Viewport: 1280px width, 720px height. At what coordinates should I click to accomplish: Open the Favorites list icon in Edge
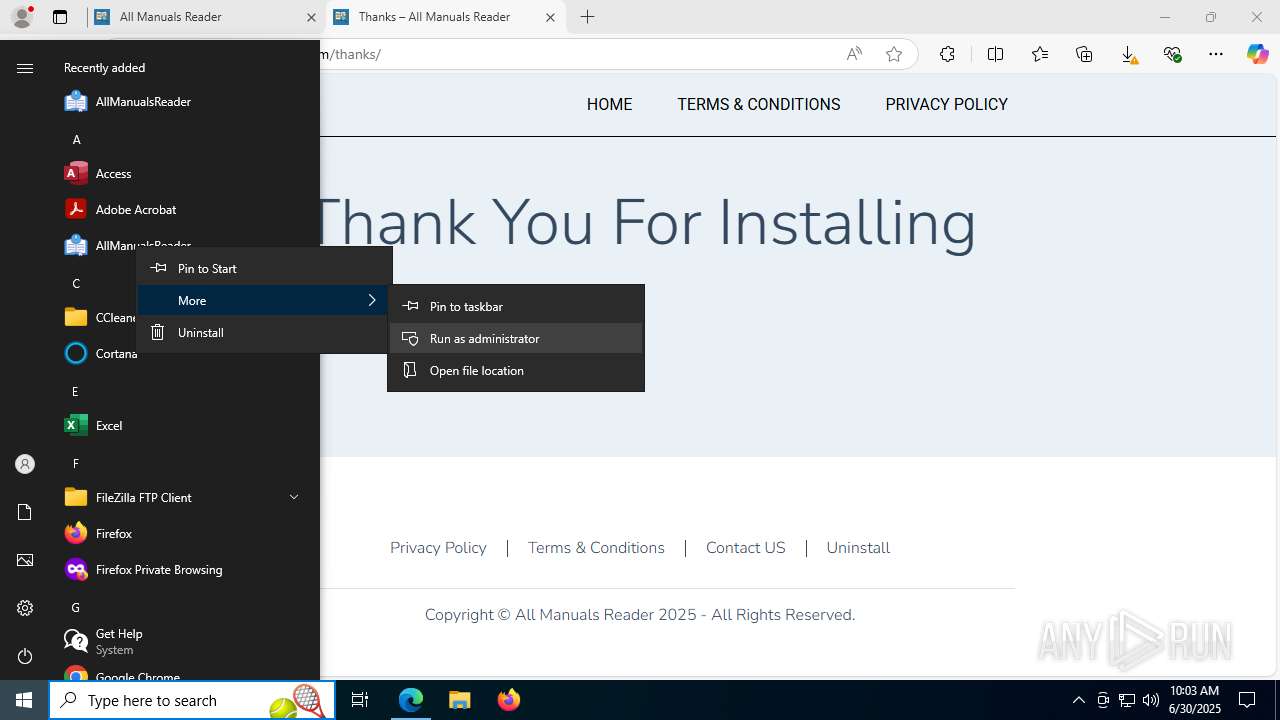coord(1040,54)
